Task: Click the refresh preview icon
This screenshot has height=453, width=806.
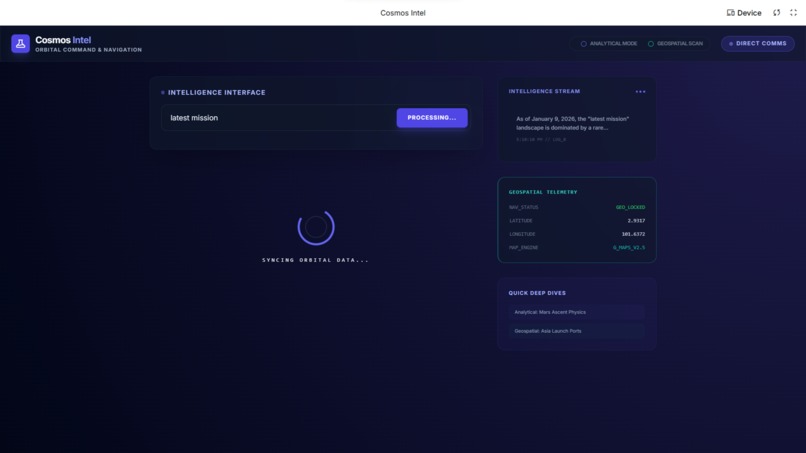Action: point(777,13)
